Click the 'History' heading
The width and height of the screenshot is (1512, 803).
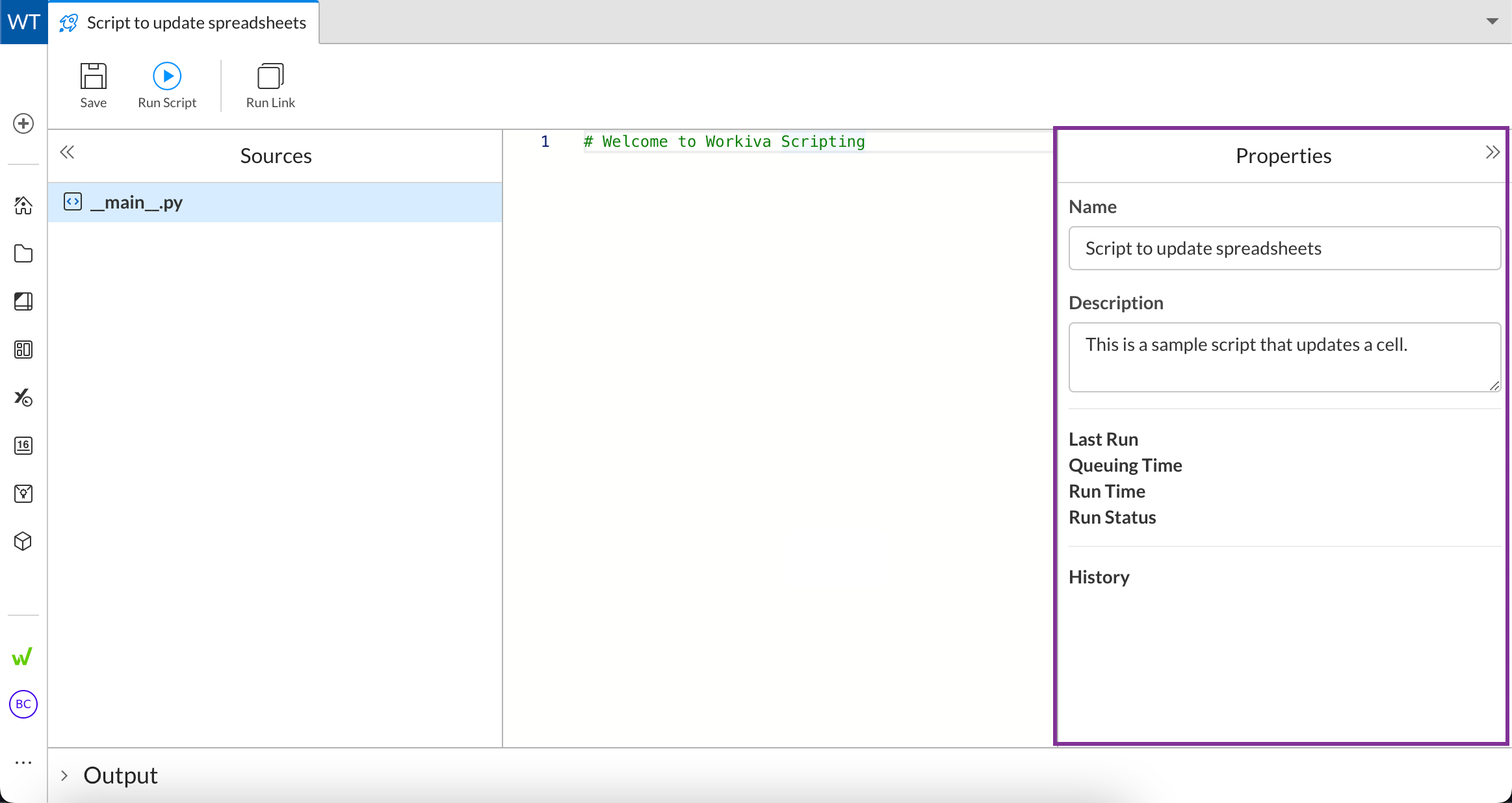(x=1099, y=577)
